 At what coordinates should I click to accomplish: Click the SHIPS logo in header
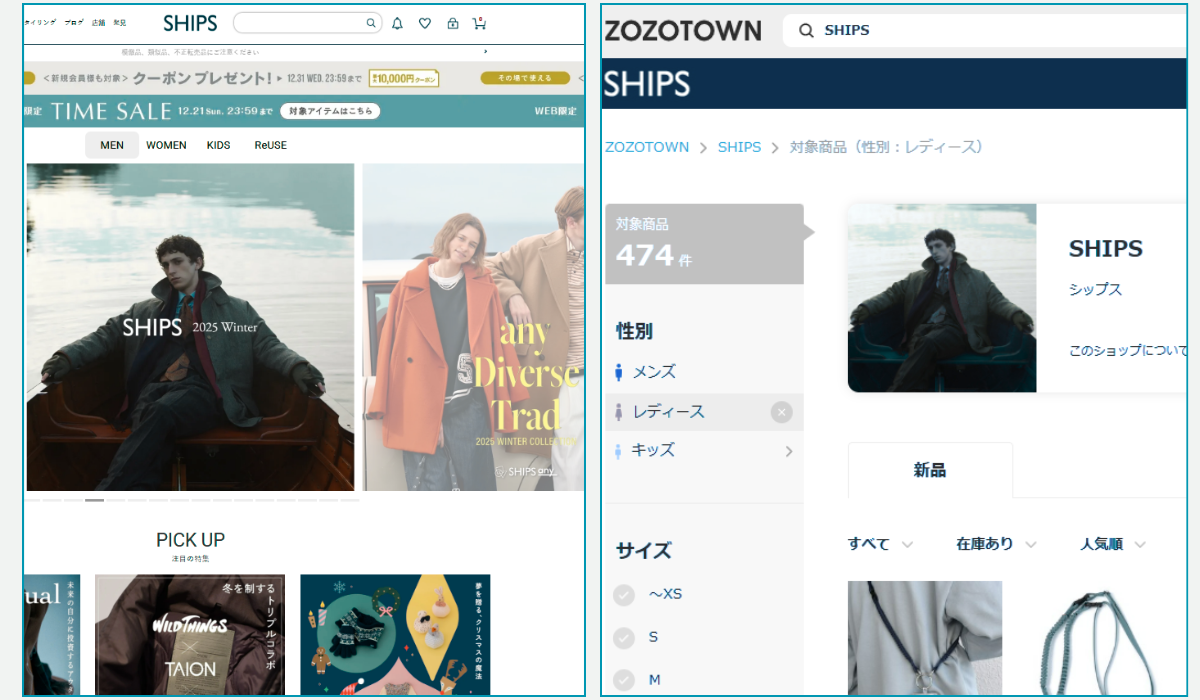pyautogui.click(x=190, y=23)
